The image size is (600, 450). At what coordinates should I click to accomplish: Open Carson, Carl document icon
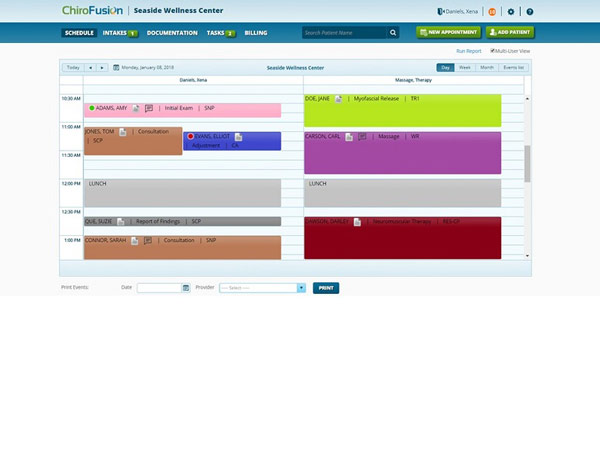[349, 137]
